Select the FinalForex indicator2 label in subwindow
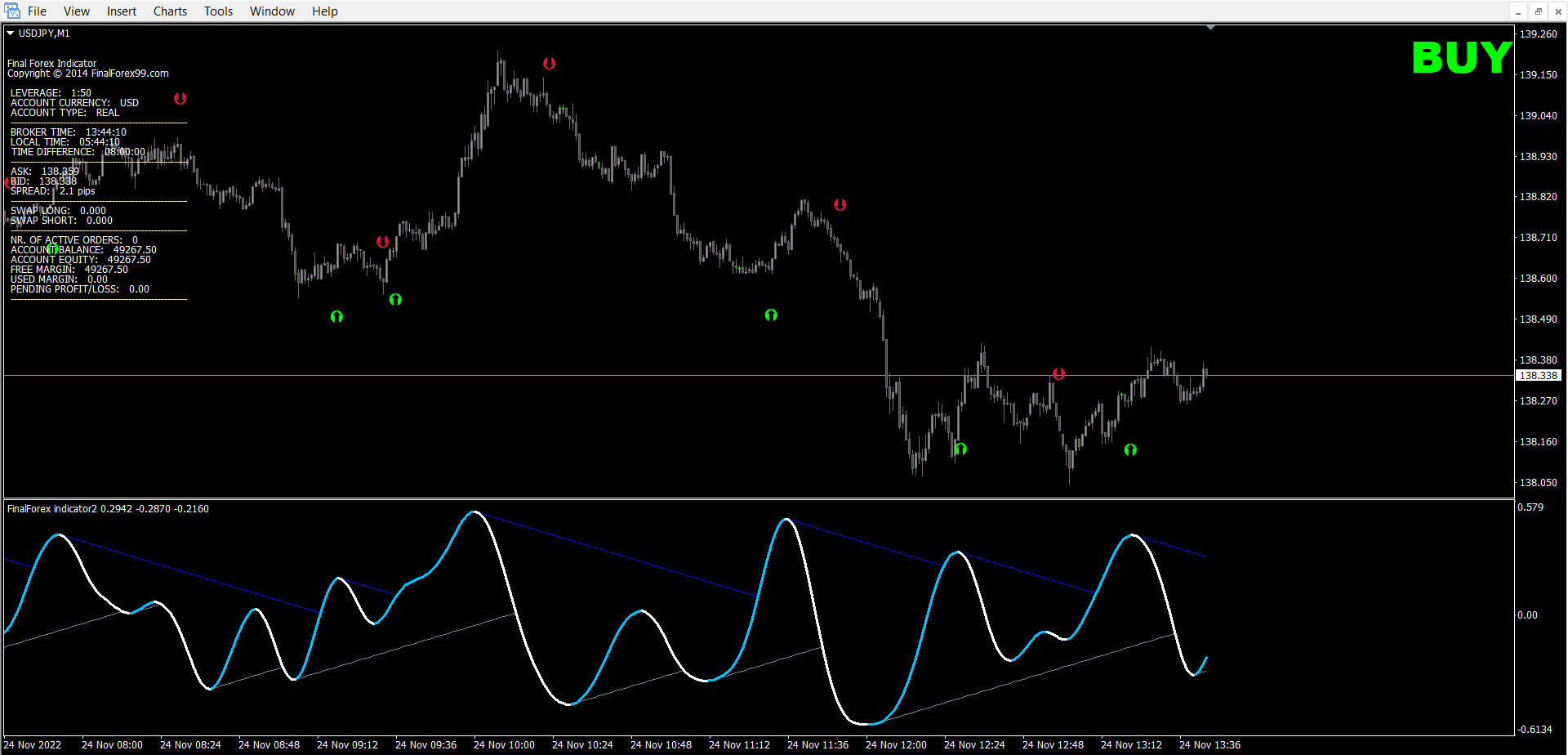This screenshot has width=1568, height=755. coord(52,509)
